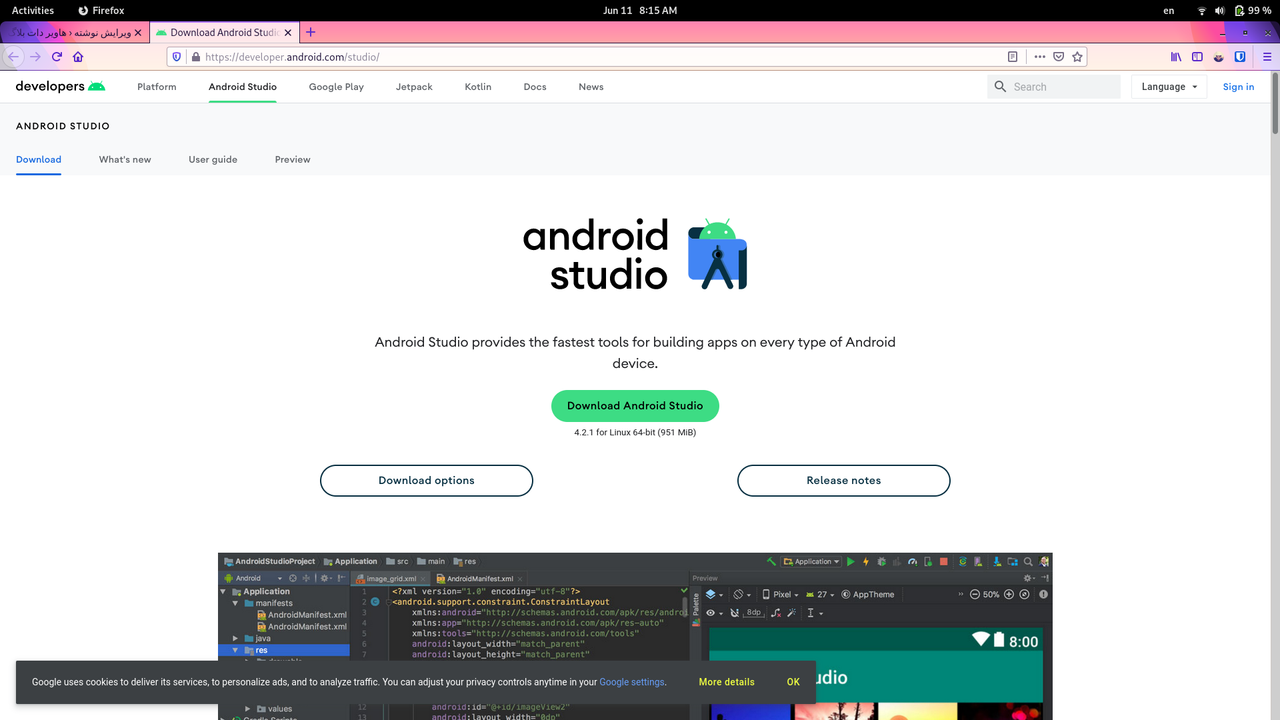Open Firefox library icon

point(1177,57)
